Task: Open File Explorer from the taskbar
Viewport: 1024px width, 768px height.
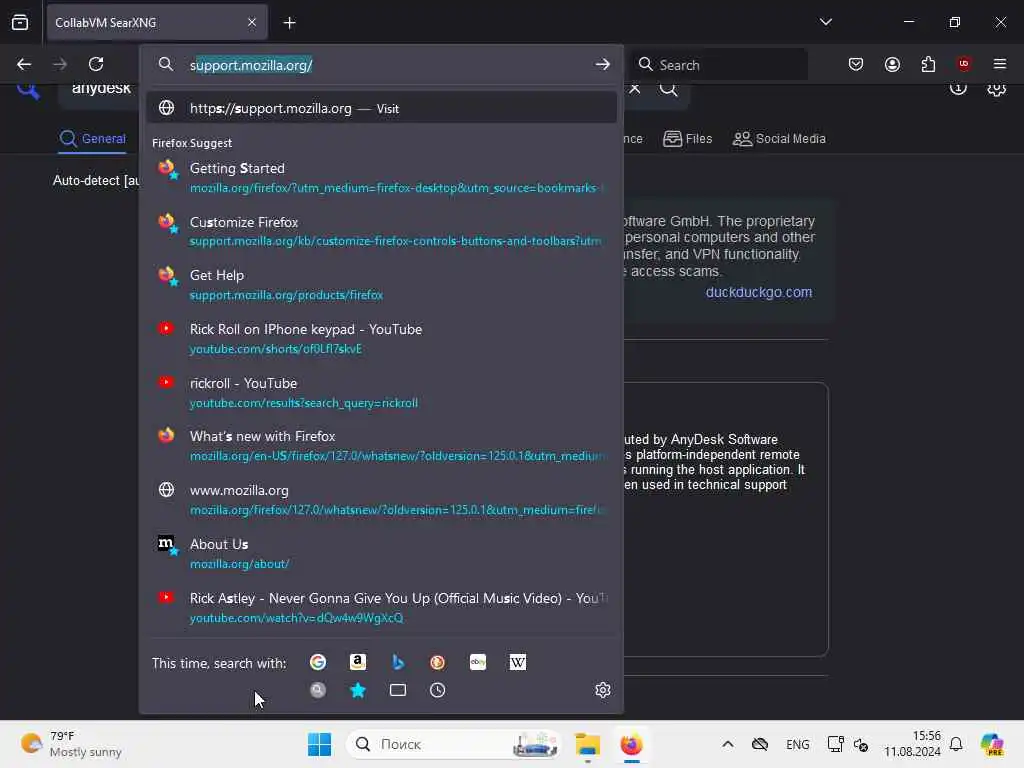Action: click(587, 744)
